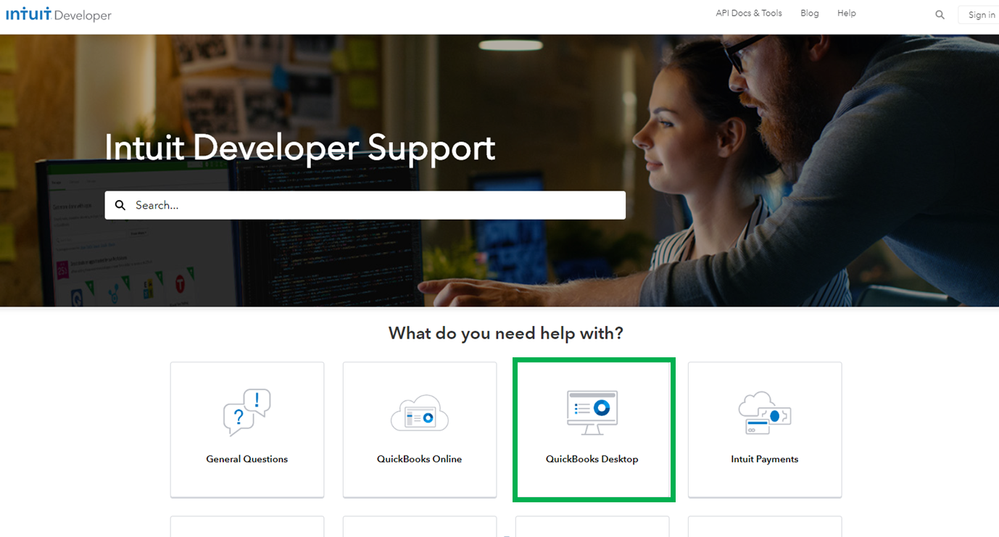
Task: Select the QuickBooks Desktop label
Action: (592, 459)
